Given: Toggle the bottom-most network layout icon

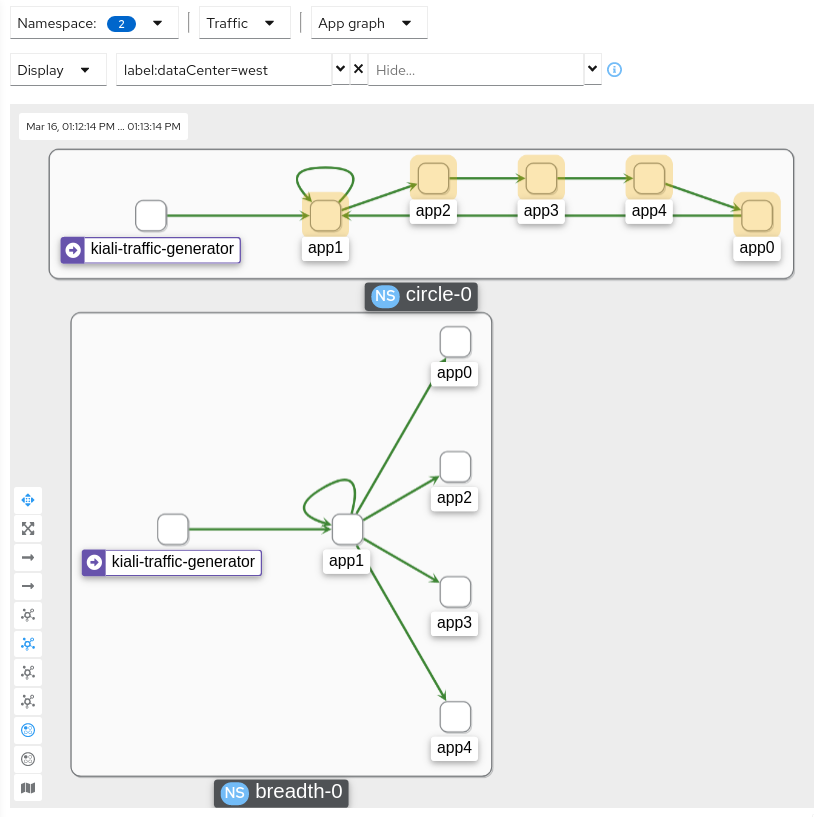Looking at the screenshot, I should [x=27, y=701].
